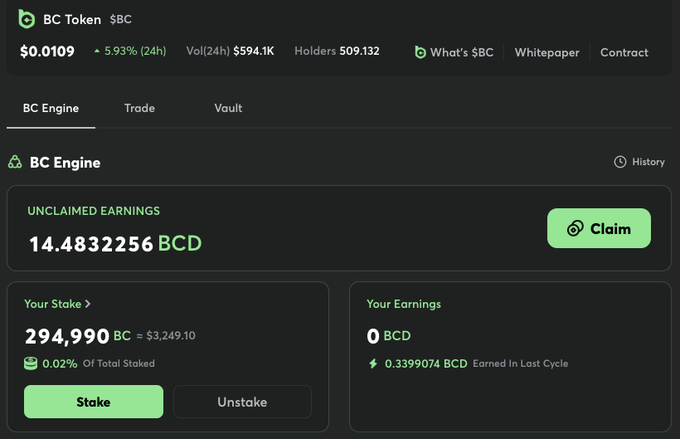Open the Contract link
This screenshot has height=439, width=680.
pyautogui.click(x=624, y=52)
